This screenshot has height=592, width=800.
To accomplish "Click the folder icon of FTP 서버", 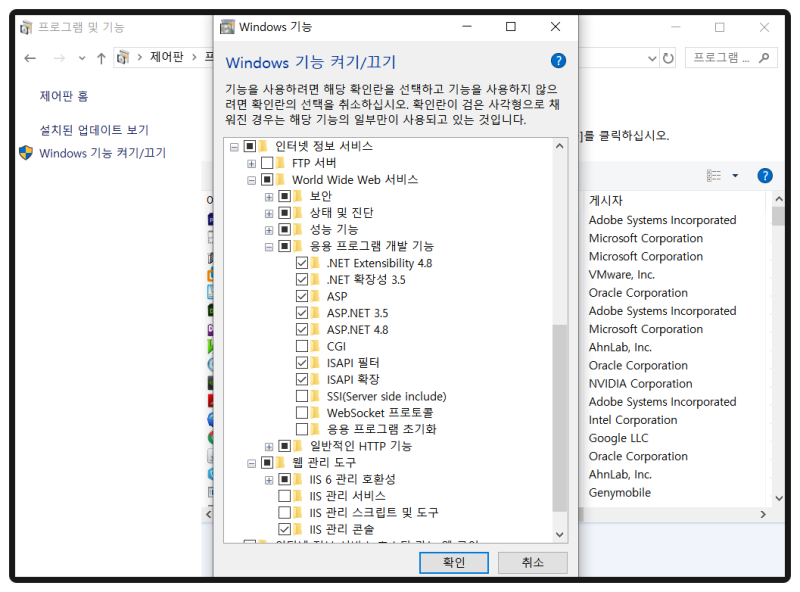I will (281, 163).
